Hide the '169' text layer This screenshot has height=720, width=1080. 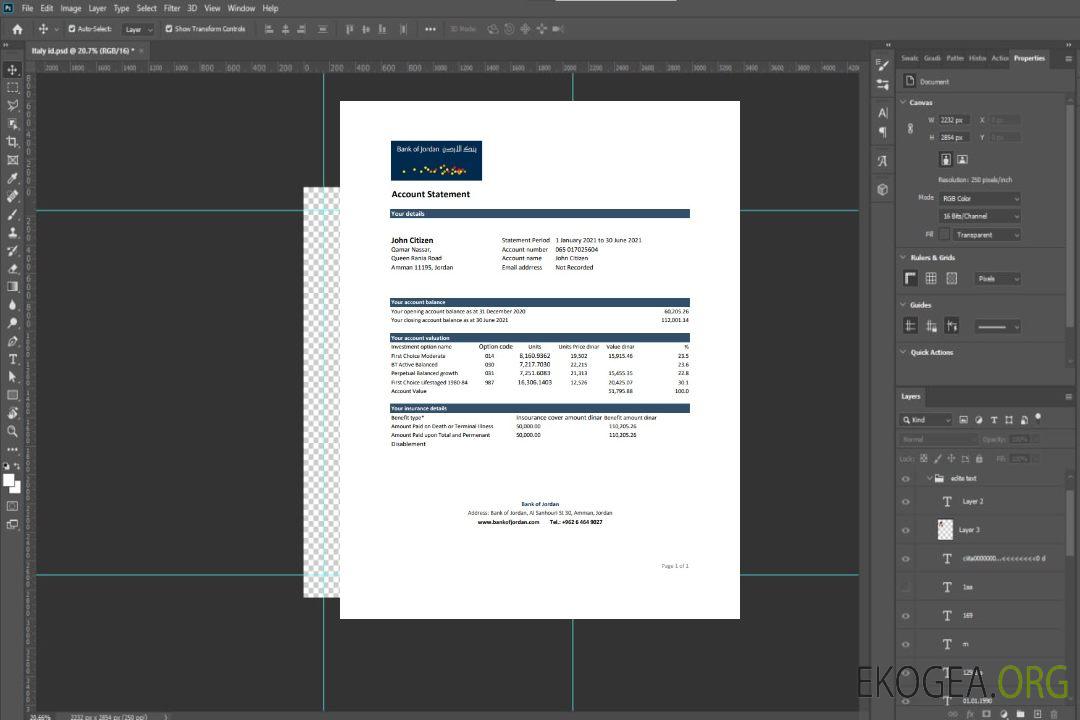pos(906,616)
